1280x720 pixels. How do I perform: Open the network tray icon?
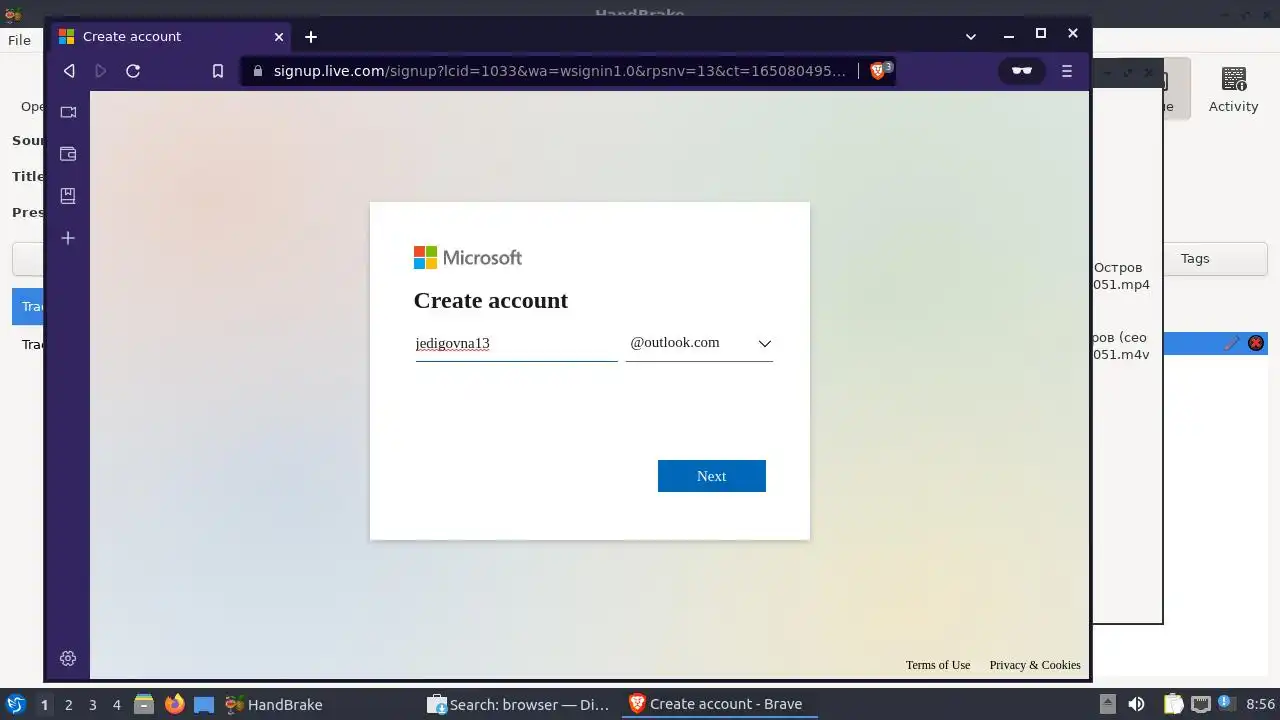click(1200, 704)
